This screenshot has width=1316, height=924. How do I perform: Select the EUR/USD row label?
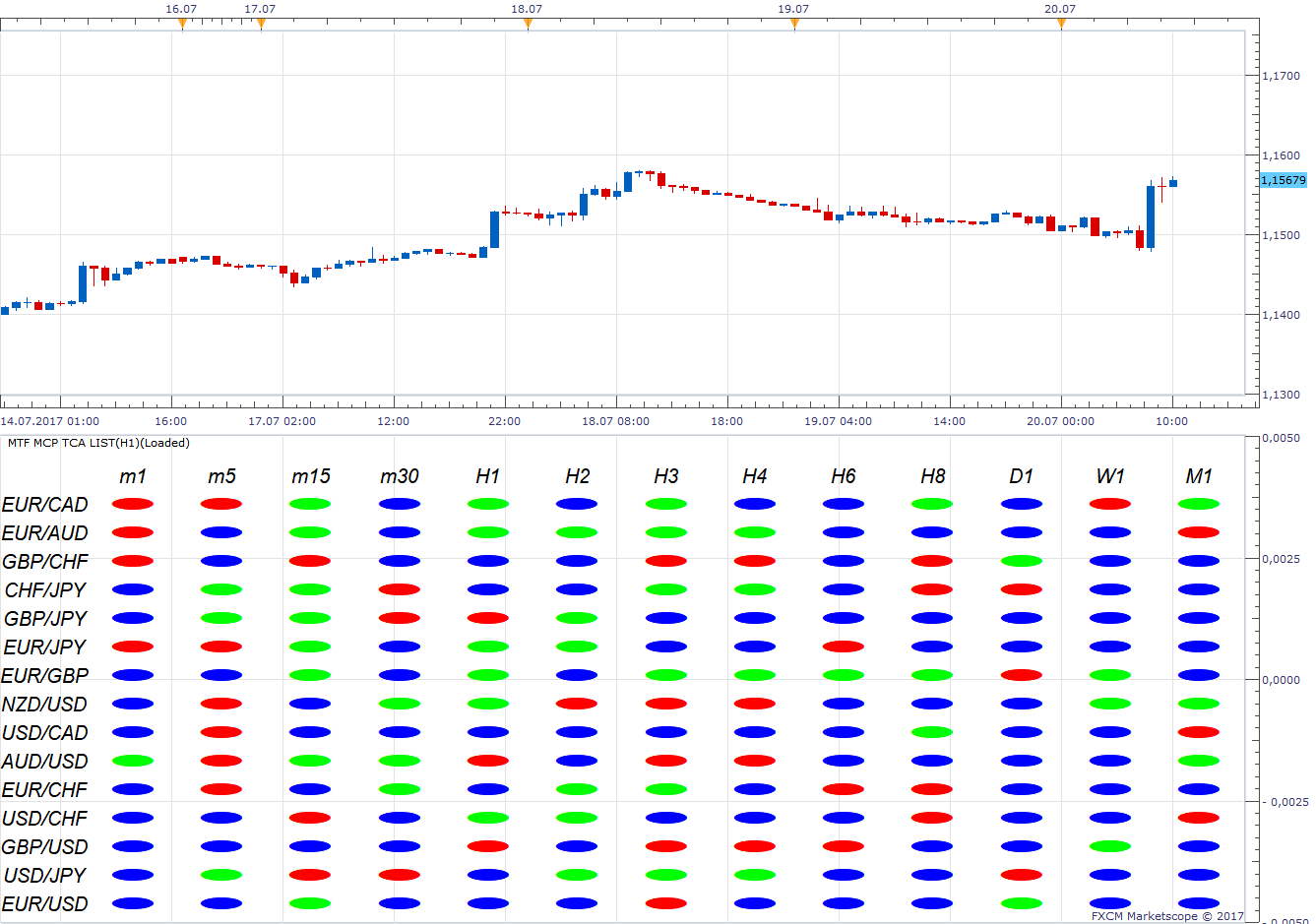[x=45, y=904]
